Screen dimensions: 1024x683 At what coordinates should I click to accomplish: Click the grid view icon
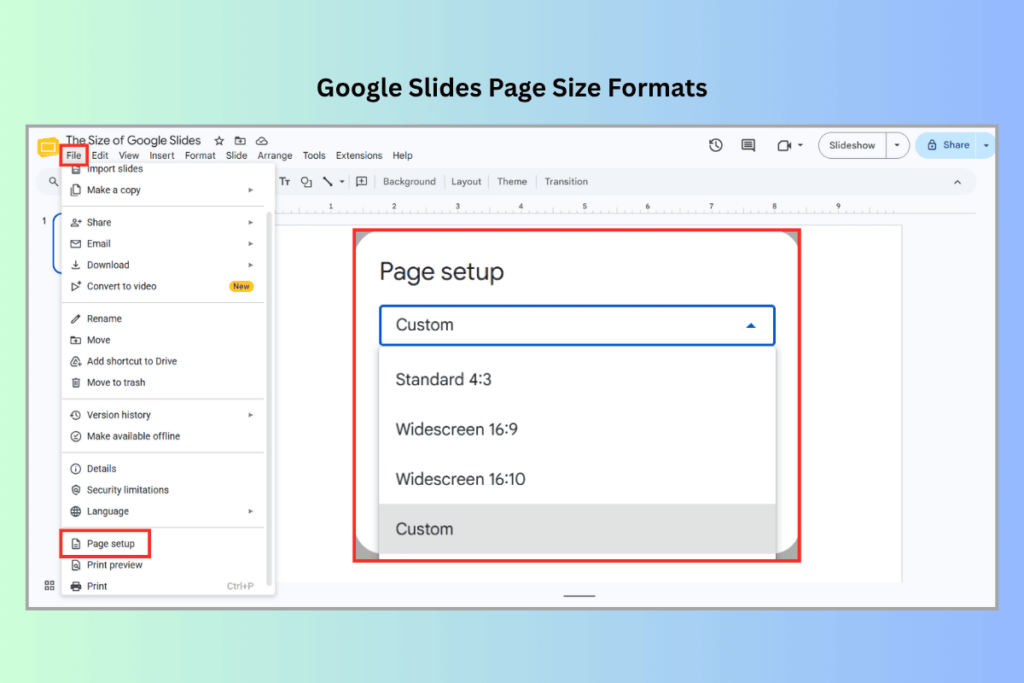click(50, 586)
